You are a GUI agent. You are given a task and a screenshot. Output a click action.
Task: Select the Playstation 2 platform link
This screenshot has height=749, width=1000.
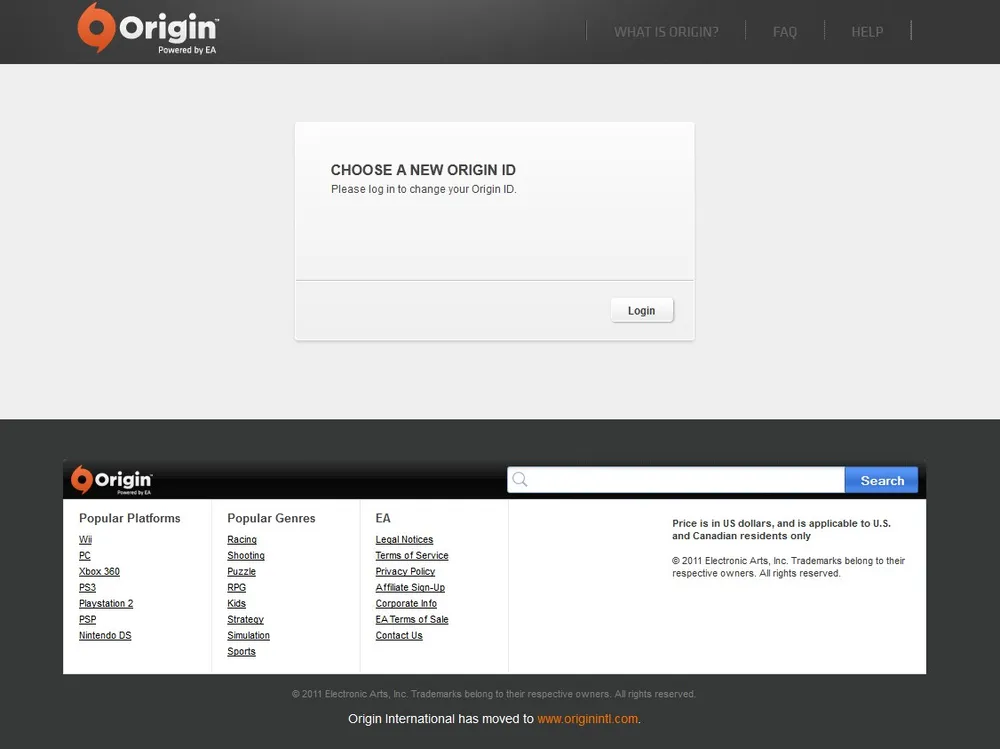click(x=106, y=604)
